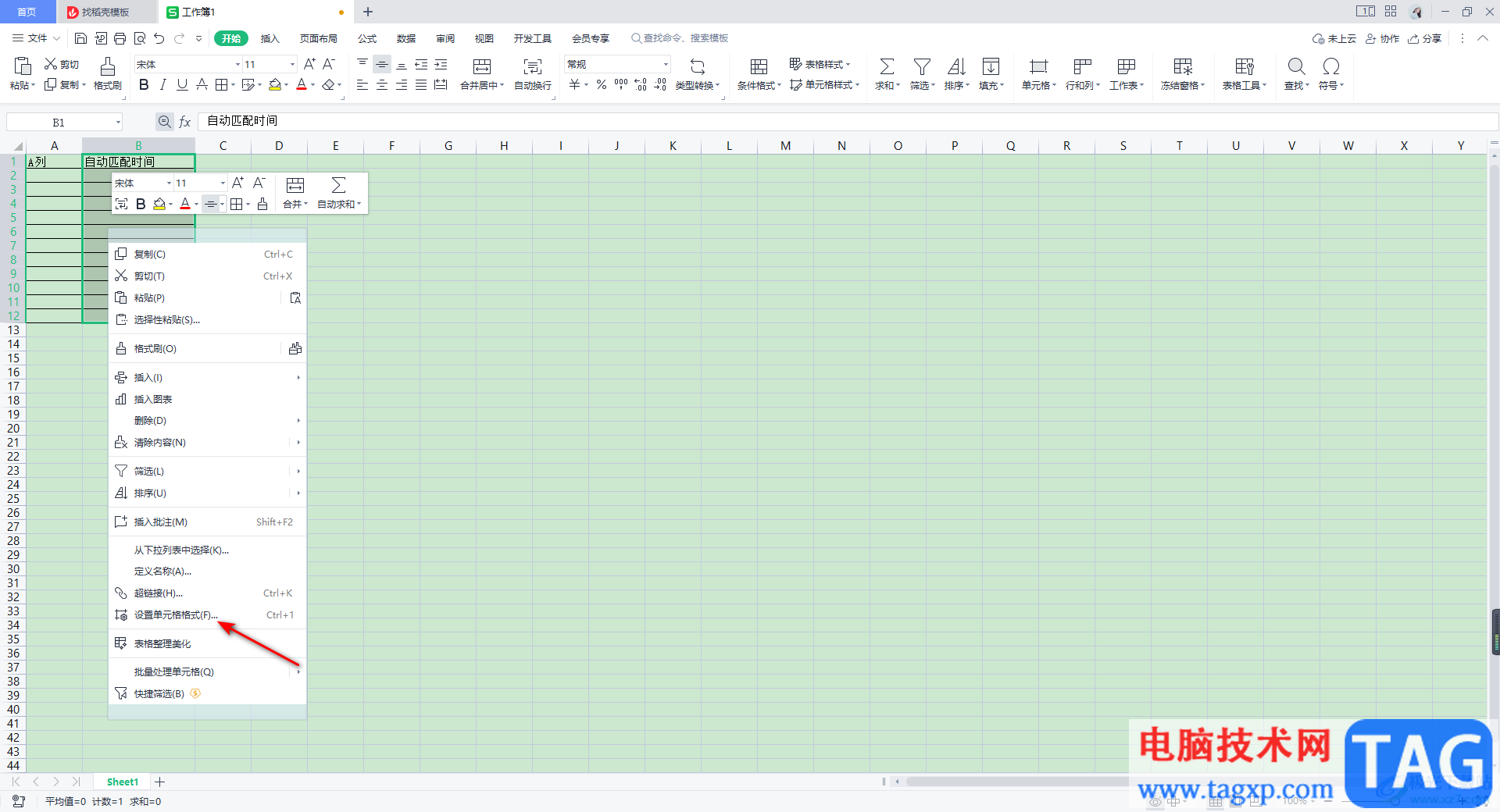Toggle Bold in the mini floating toolbar
This screenshot has height=812, width=1500.
(x=141, y=204)
